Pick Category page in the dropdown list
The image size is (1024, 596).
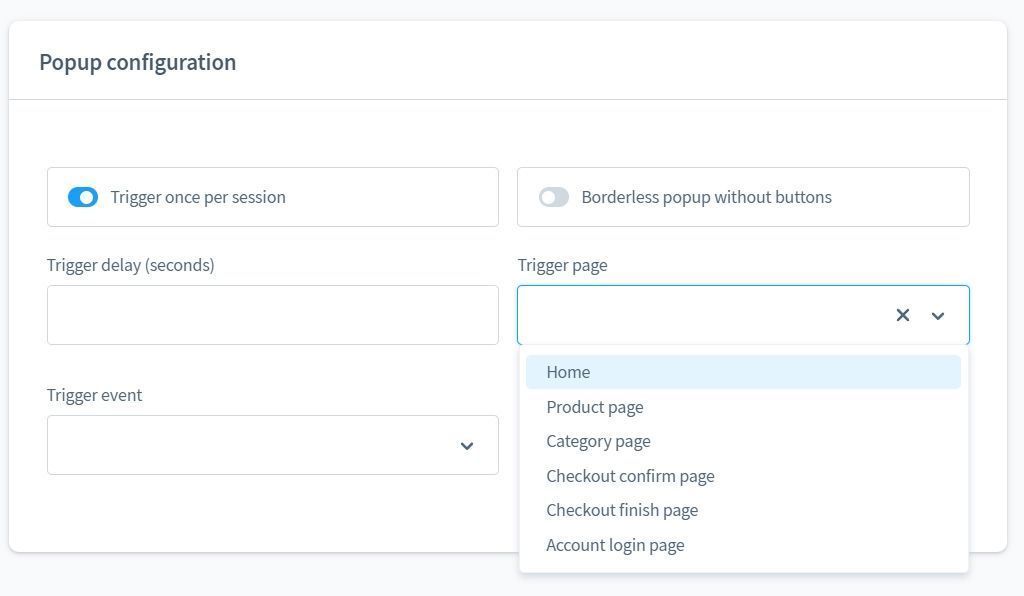pos(598,441)
